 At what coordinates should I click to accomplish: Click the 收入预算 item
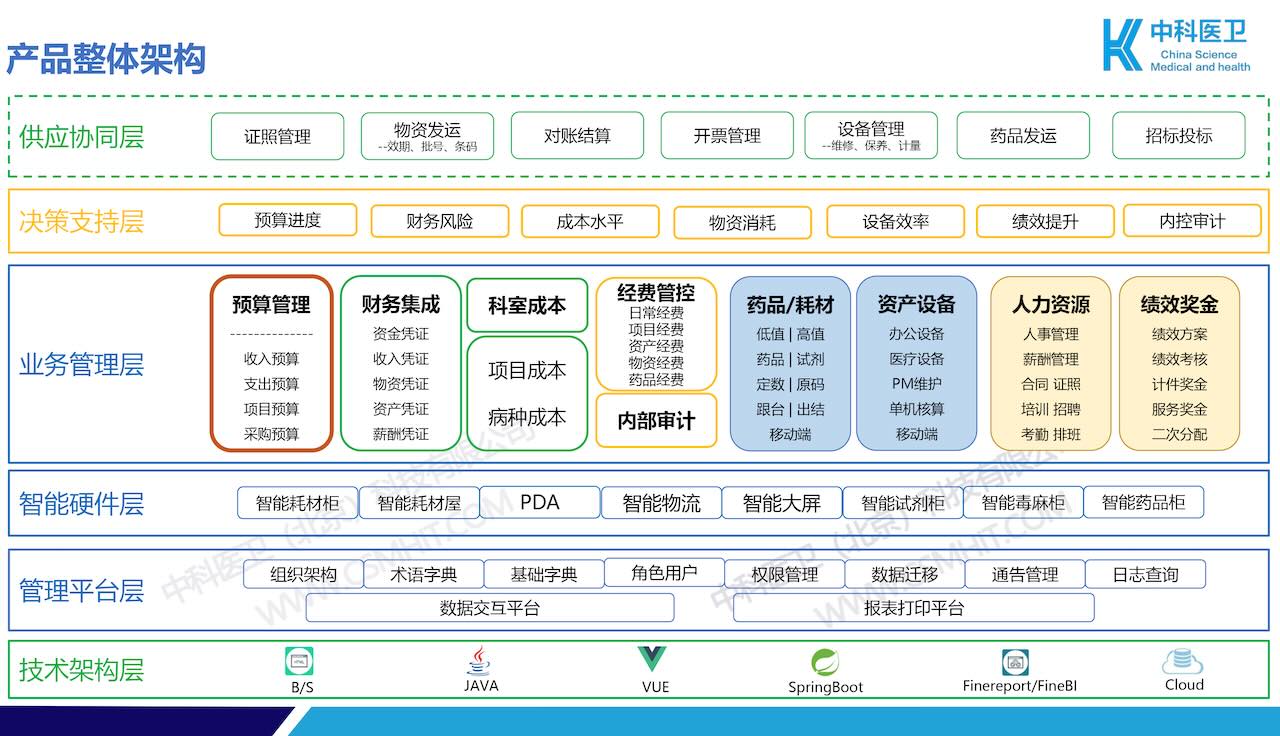[271, 359]
